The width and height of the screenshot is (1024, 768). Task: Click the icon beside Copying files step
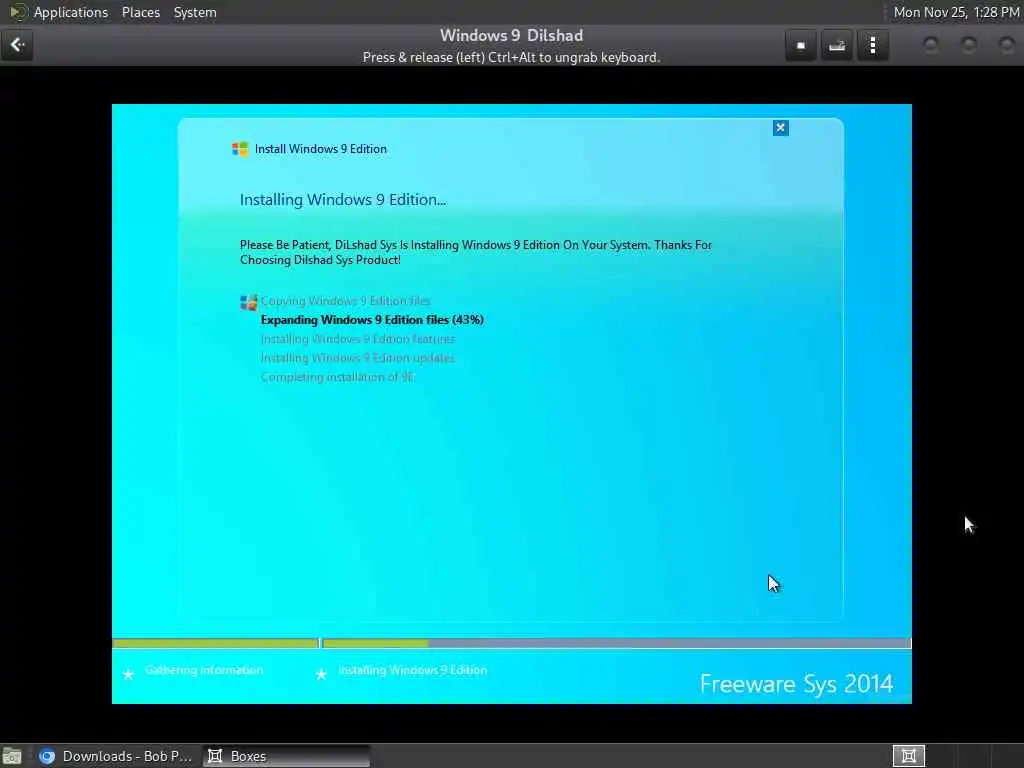point(249,302)
